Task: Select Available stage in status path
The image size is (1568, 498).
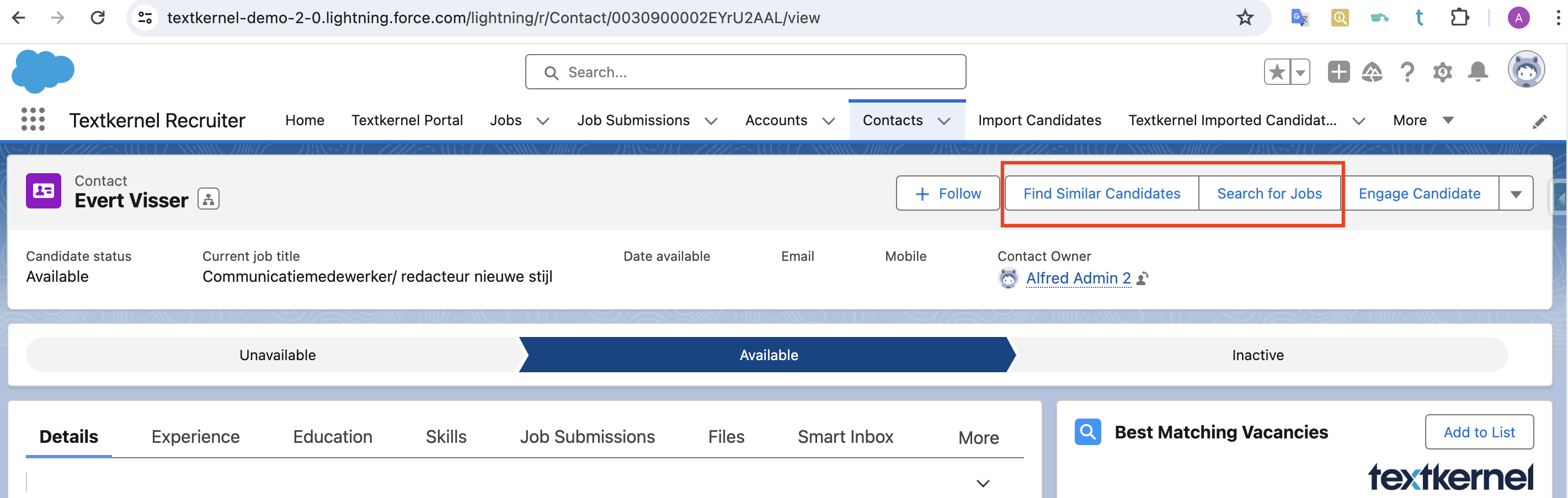Action: (x=768, y=355)
